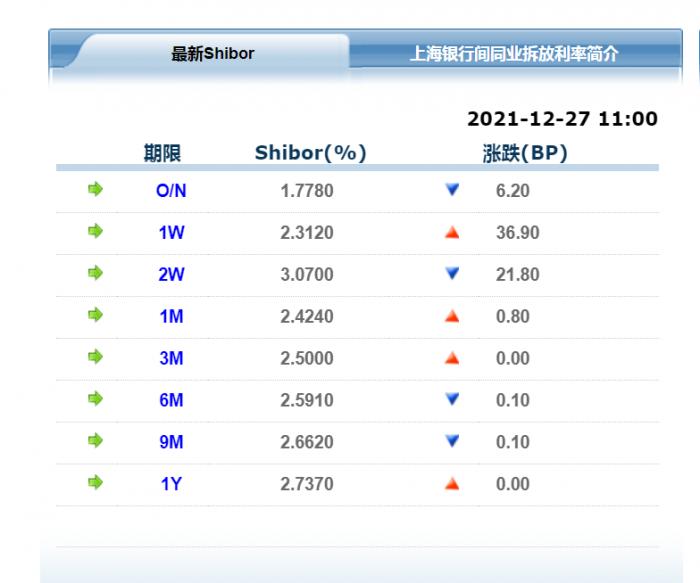Click the green arrow beside 6M

[95, 399]
